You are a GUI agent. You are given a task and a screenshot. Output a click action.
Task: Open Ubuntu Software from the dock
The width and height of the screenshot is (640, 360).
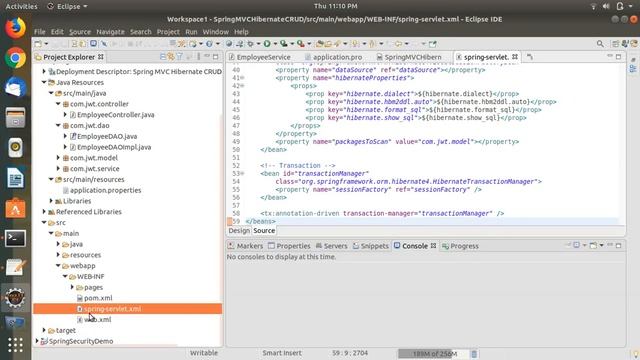click(16, 209)
